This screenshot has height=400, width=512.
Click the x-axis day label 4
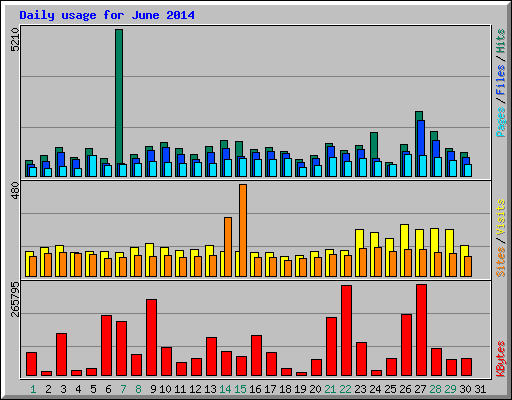(78, 389)
